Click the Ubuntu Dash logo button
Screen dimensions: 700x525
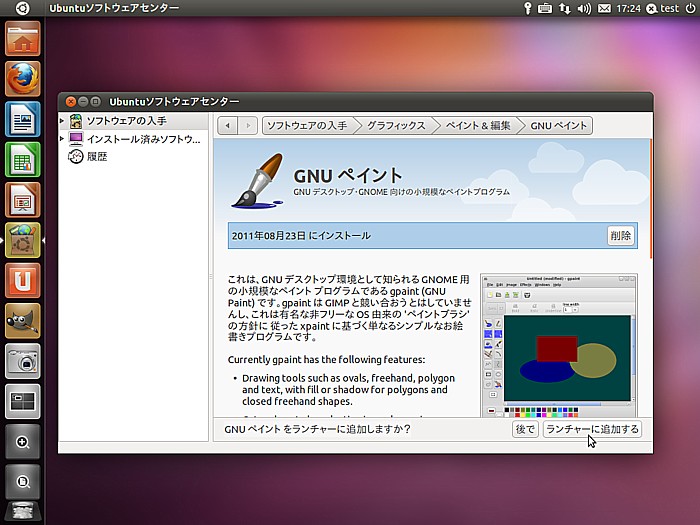coord(22,8)
